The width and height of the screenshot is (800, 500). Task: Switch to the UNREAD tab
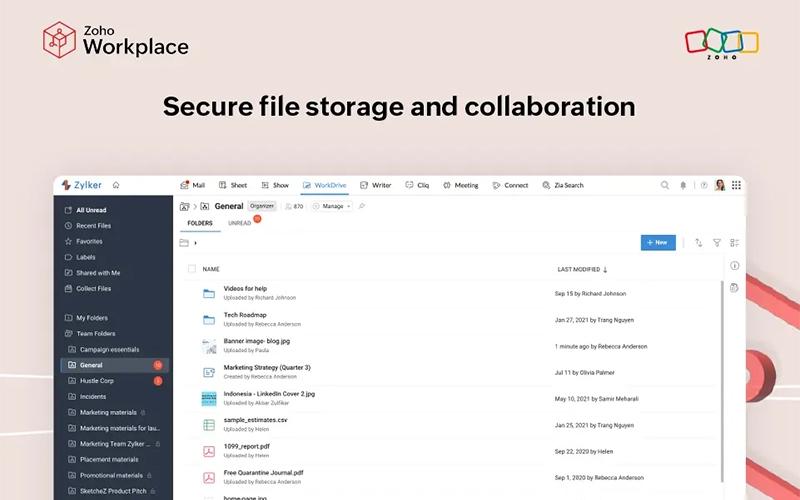(239, 223)
